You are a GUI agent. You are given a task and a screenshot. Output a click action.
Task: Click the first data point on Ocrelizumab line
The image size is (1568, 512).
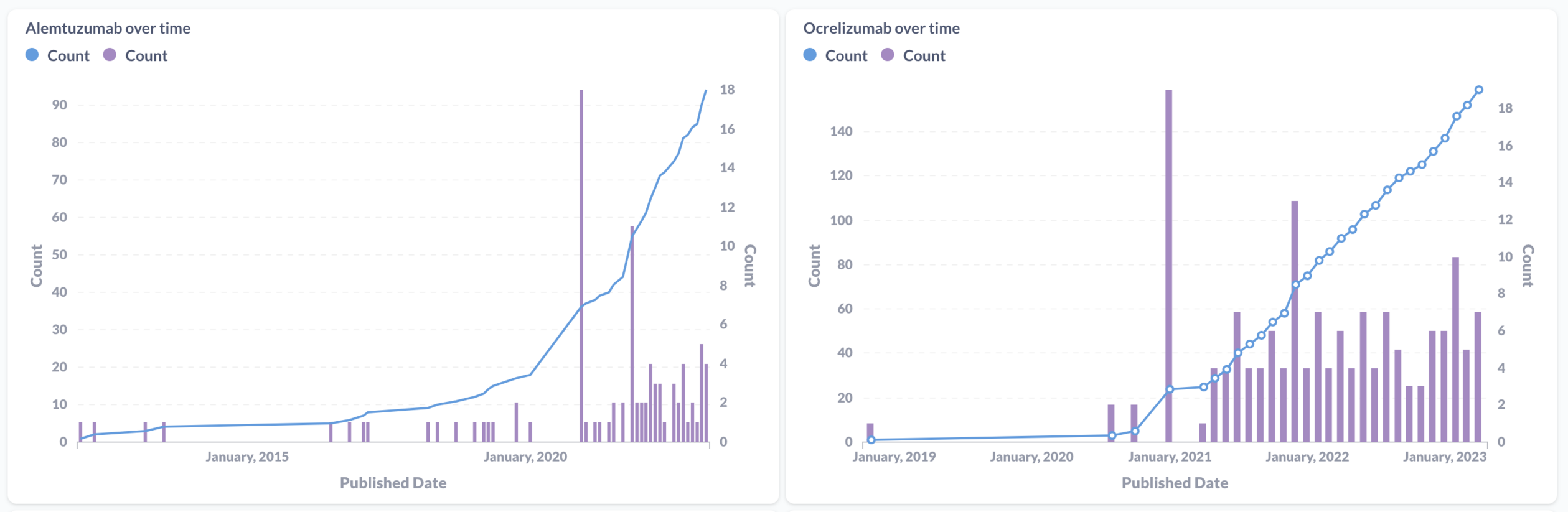[x=871, y=440]
